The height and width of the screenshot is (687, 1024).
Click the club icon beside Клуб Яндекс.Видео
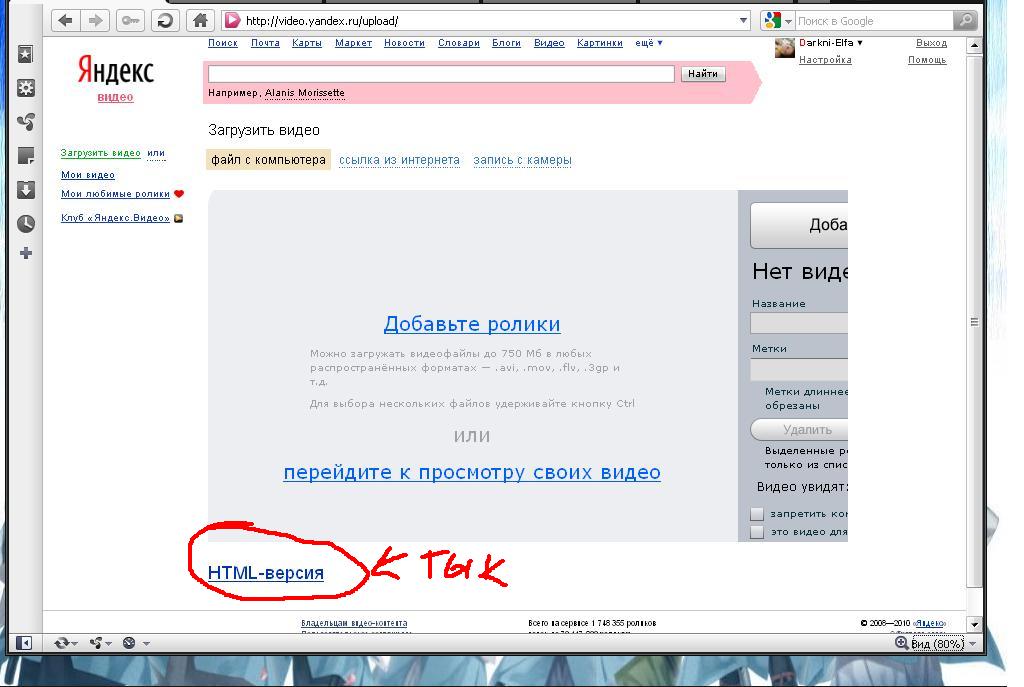click(x=178, y=218)
